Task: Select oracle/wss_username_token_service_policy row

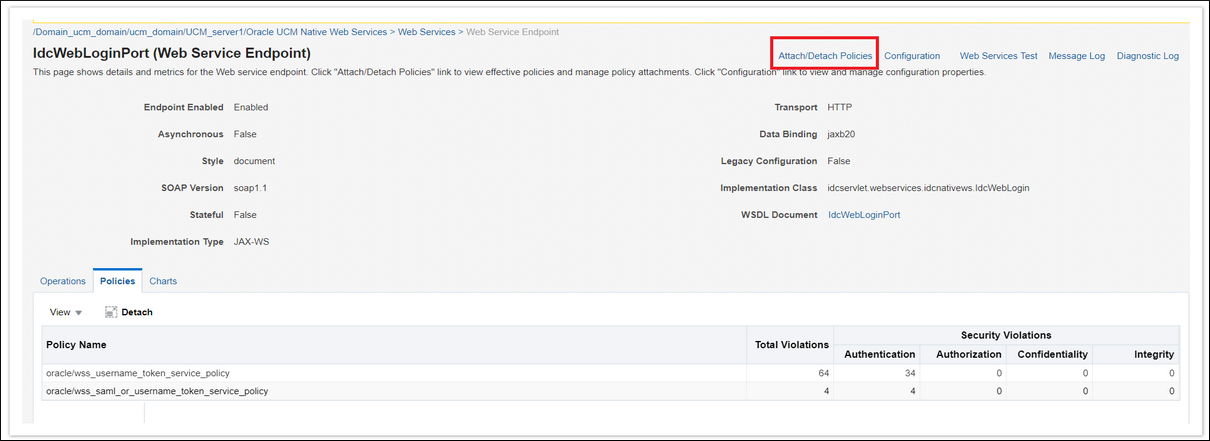Action: click(x=610, y=373)
